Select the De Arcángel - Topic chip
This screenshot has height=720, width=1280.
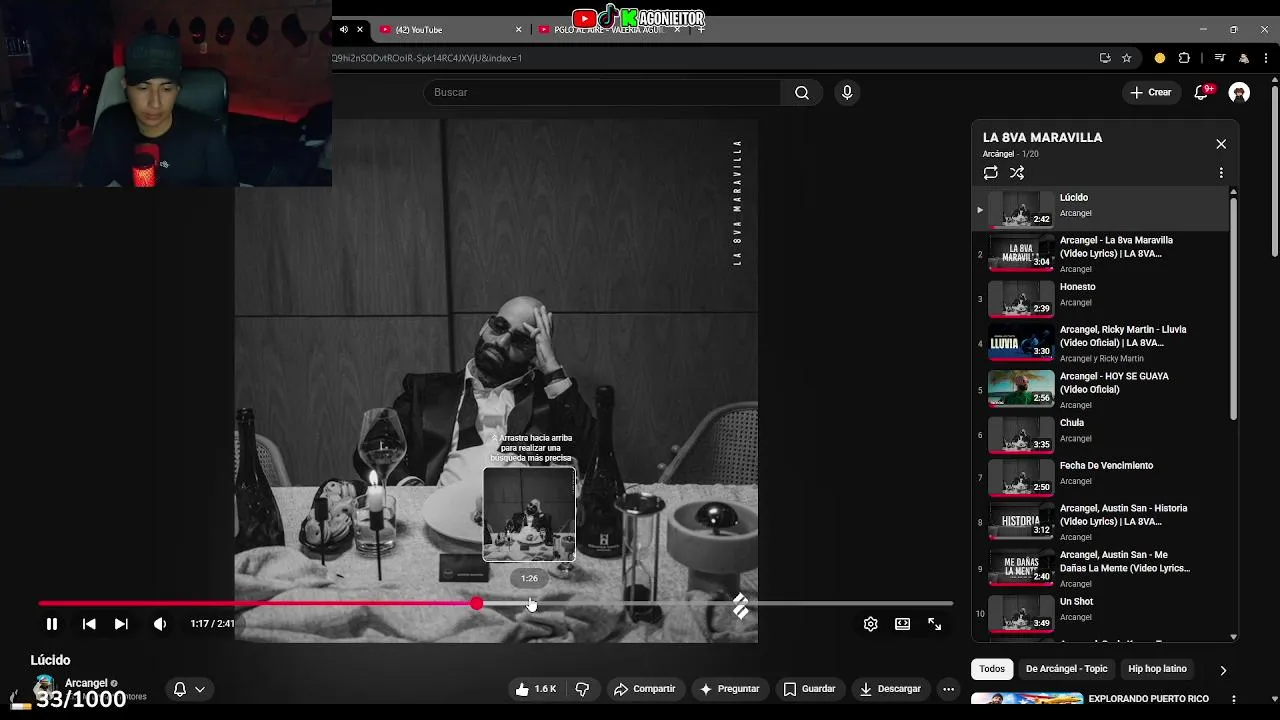click(x=1066, y=669)
